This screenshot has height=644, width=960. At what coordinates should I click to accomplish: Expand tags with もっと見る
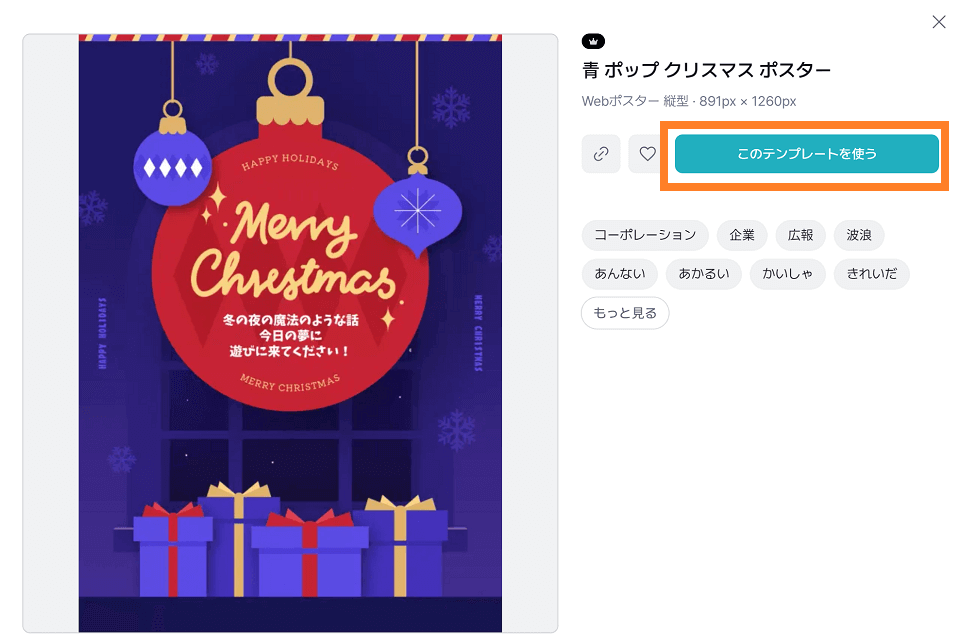click(x=624, y=313)
